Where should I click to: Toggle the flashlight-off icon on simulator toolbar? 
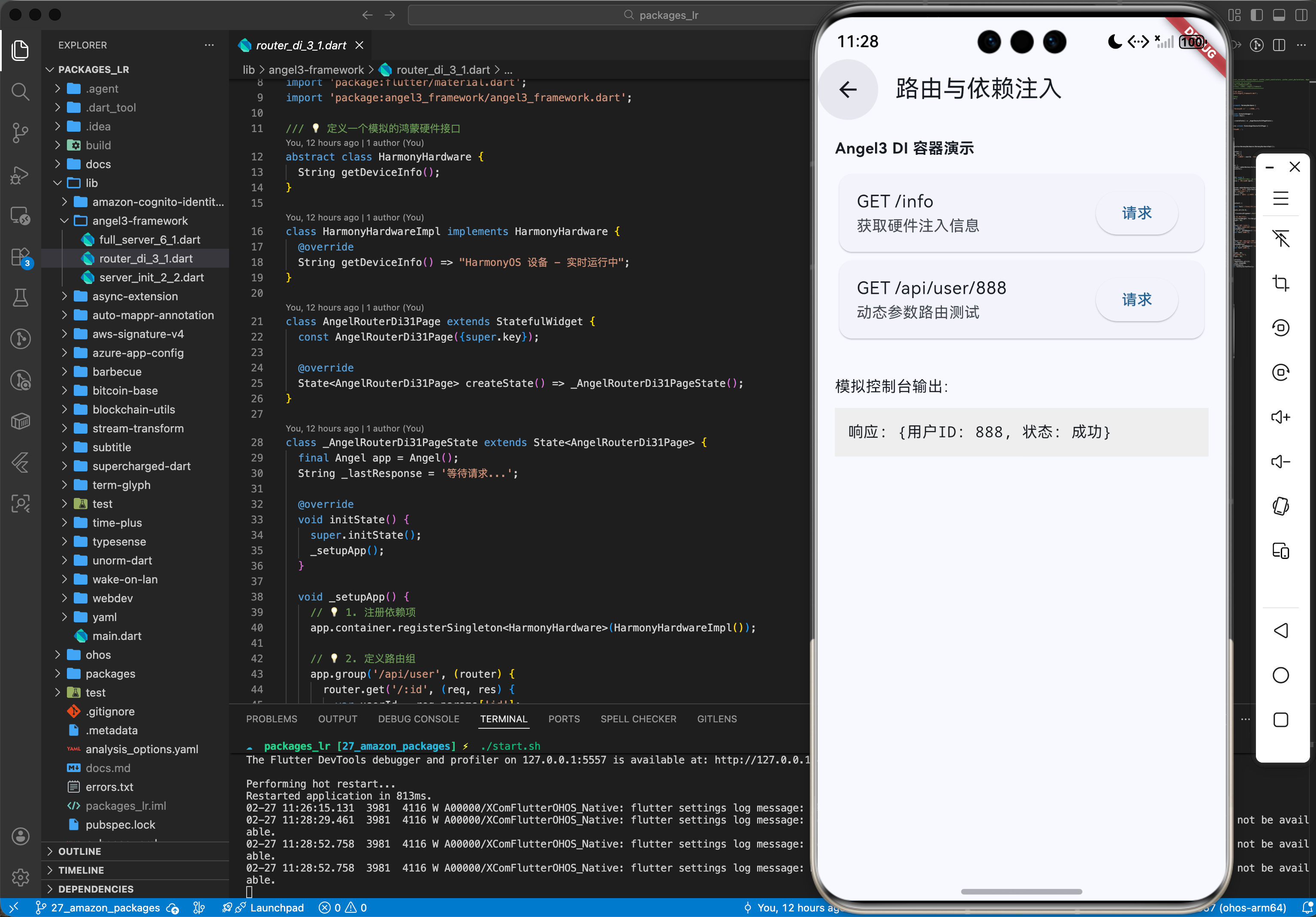click(1282, 239)
